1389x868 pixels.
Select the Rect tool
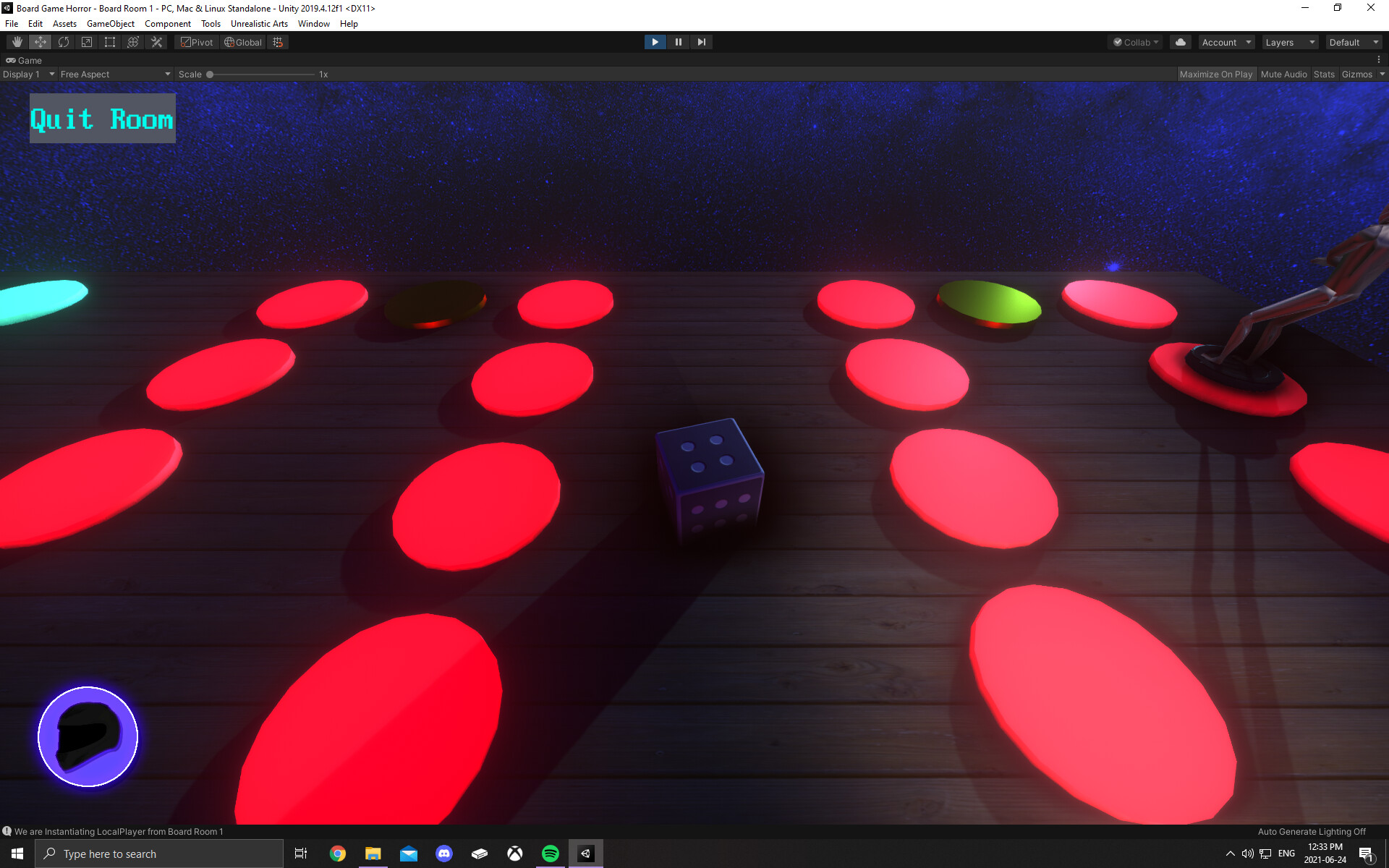coord(110,42)
